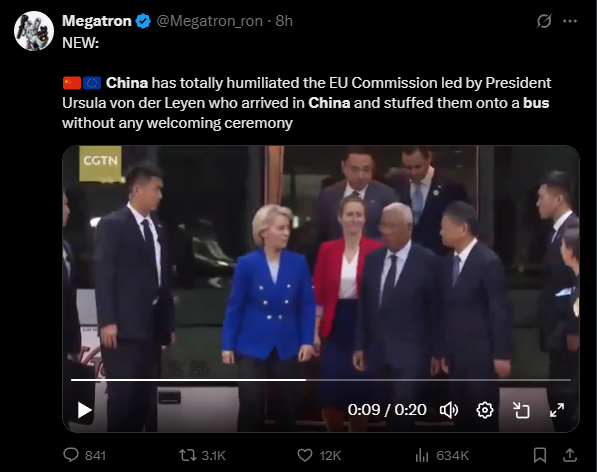Play the paused video
The image size is (597, 472).
(x=84, y=410)
